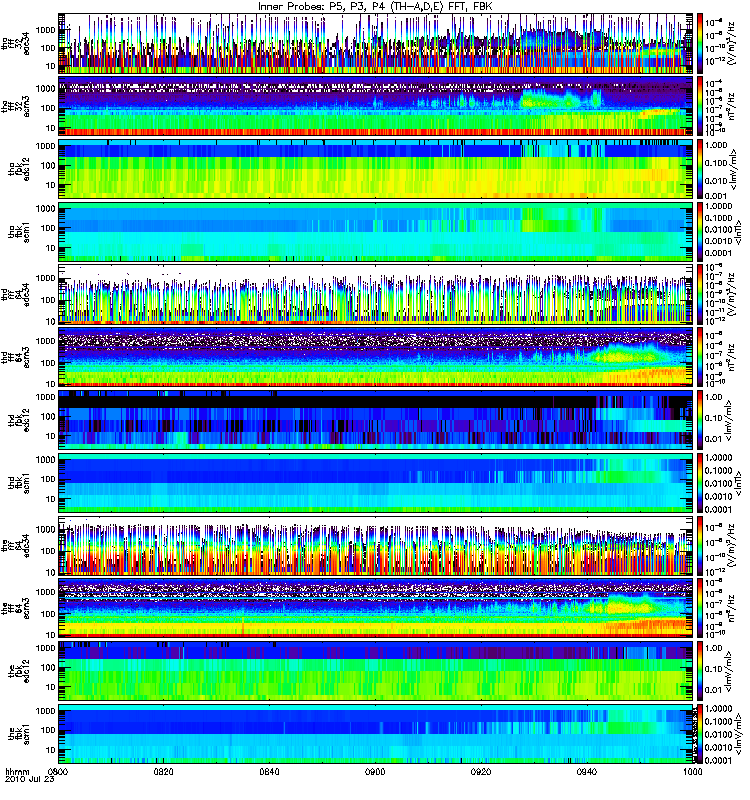This screenshot has width=750, height=800.
Task: Select the the fff 64 scm3 spectrogram panel
Action: [376, 608]
